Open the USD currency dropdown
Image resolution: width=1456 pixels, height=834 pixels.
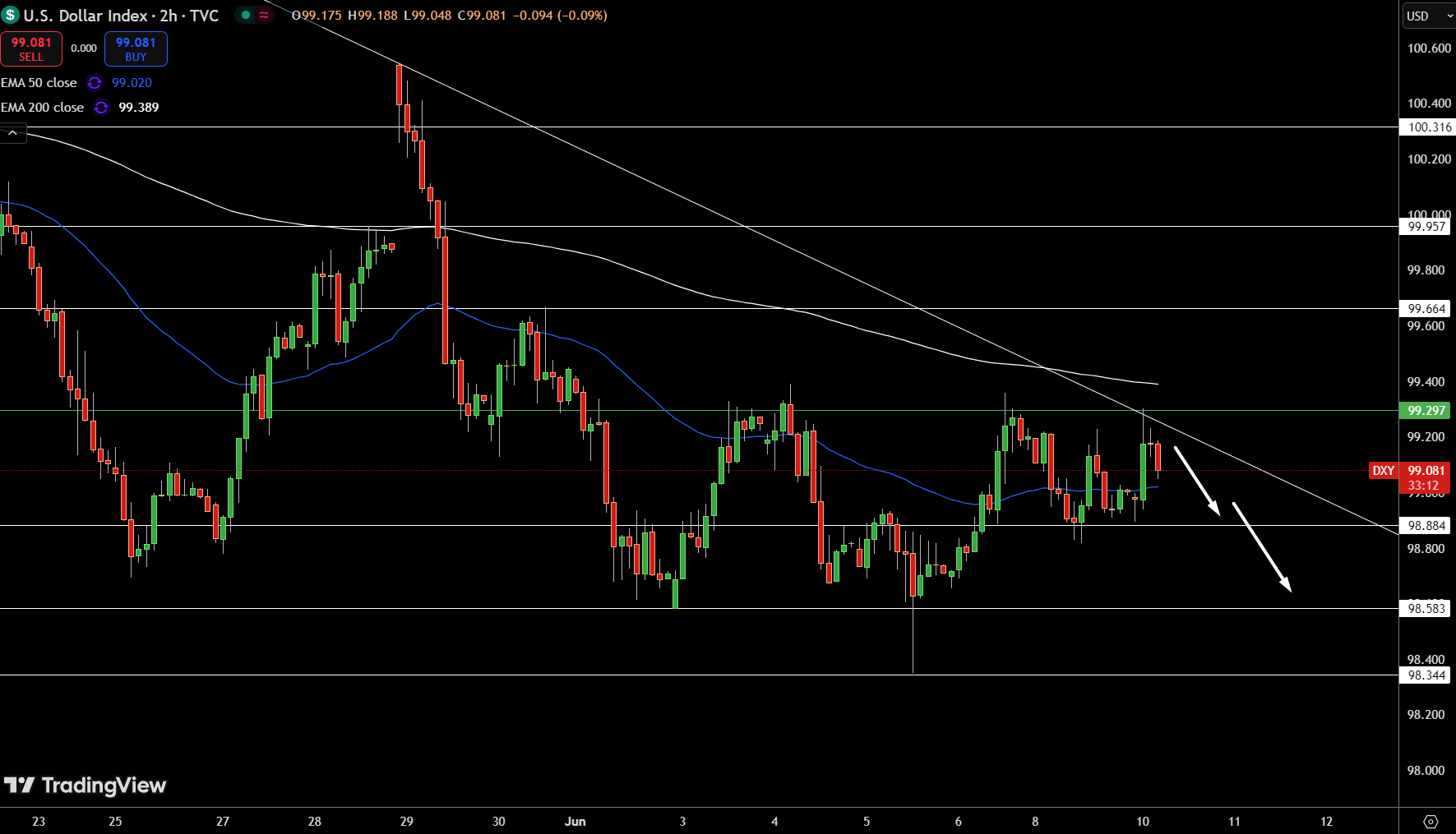pos(1429,16)
